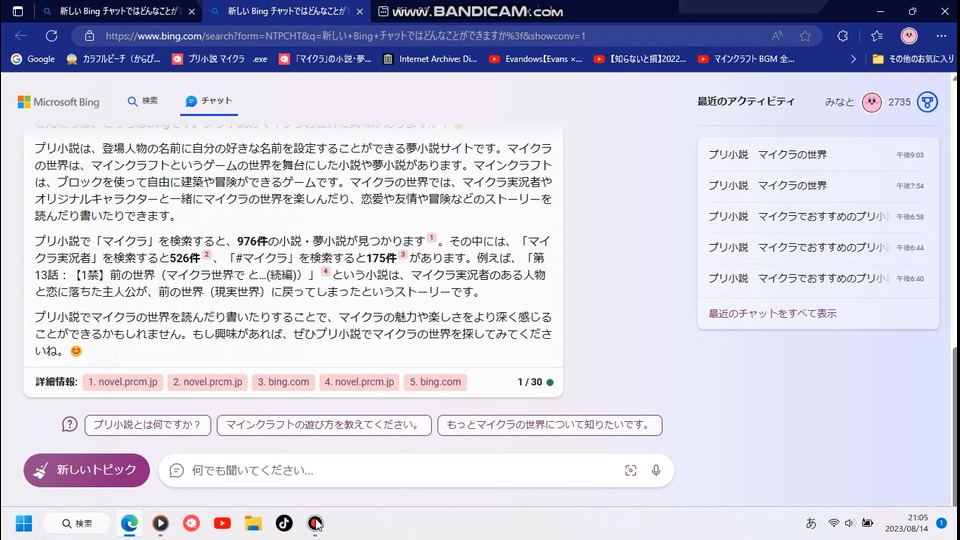Open Edge settings and more menu
Image resolution: width=960 pixels, height=540 pixels.
point(942,36)
